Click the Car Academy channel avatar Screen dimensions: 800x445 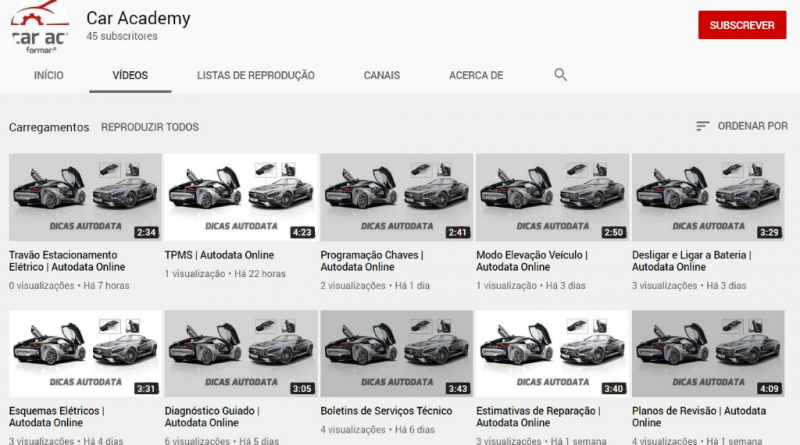coord(40,27)
